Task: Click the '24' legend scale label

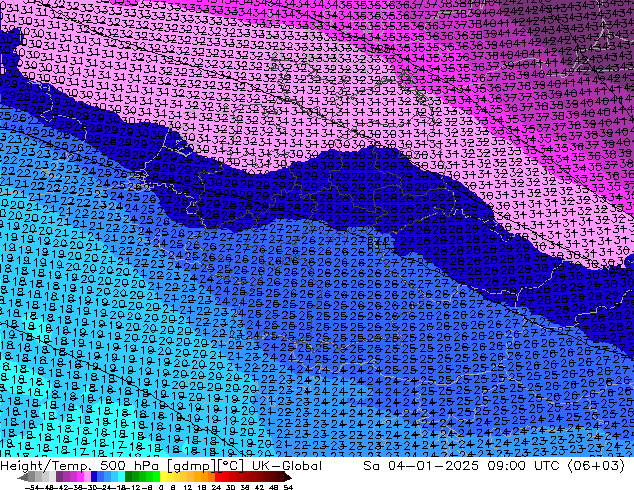Action: 216,488
